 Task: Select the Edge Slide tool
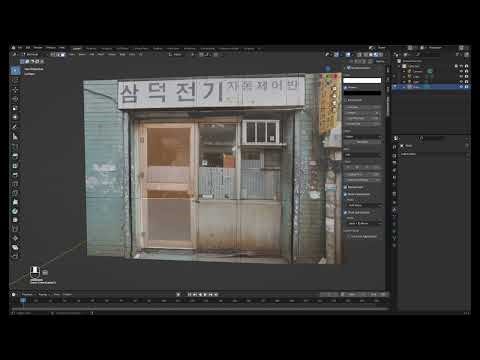[x=15, y=229]
